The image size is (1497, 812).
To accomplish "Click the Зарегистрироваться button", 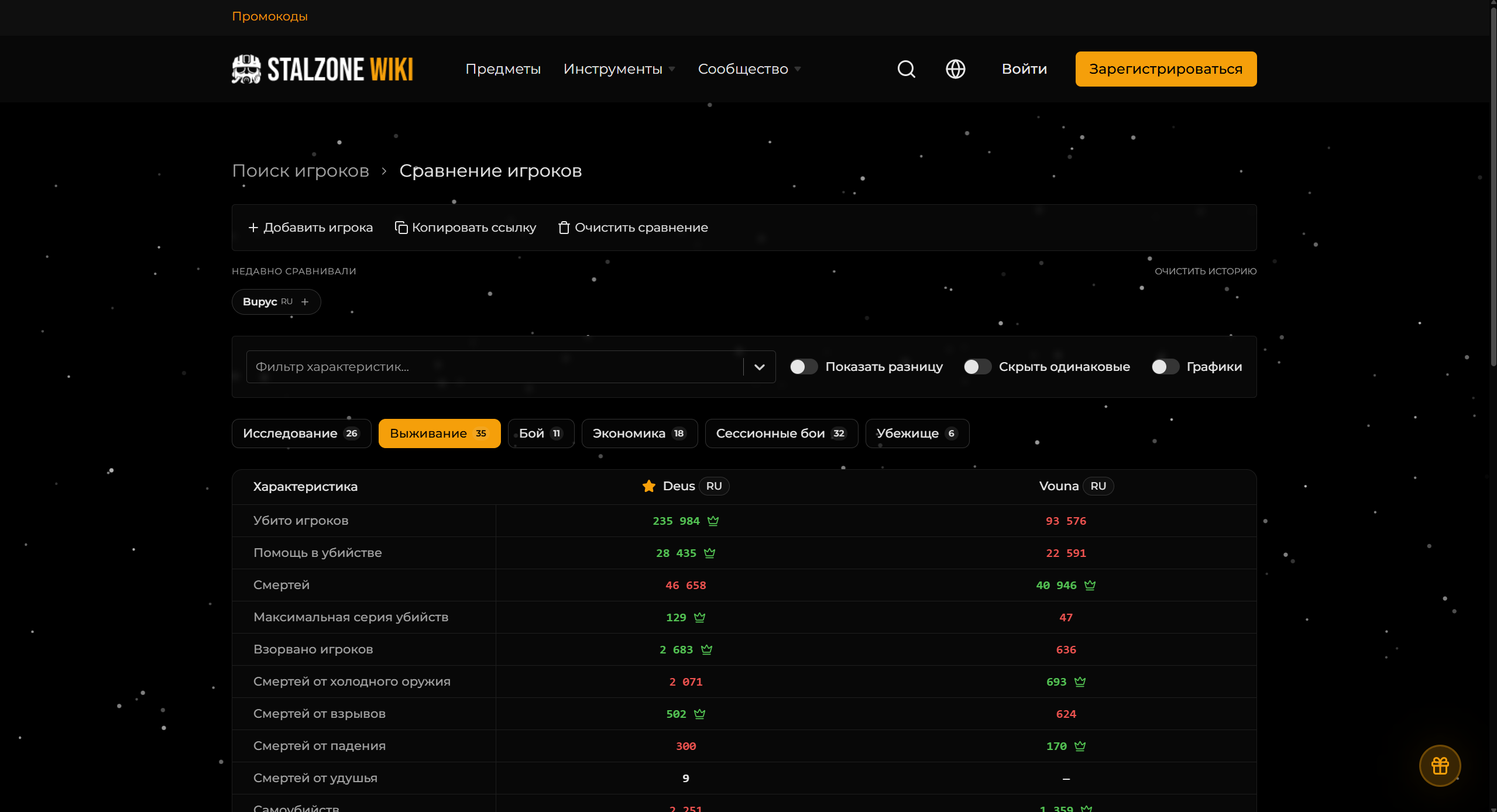I will (x=1166, y=69).
